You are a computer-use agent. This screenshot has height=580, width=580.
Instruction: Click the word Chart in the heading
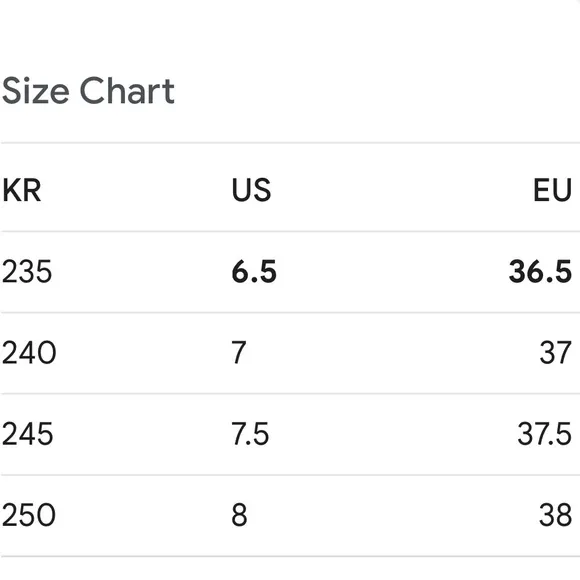click(127, 91)
